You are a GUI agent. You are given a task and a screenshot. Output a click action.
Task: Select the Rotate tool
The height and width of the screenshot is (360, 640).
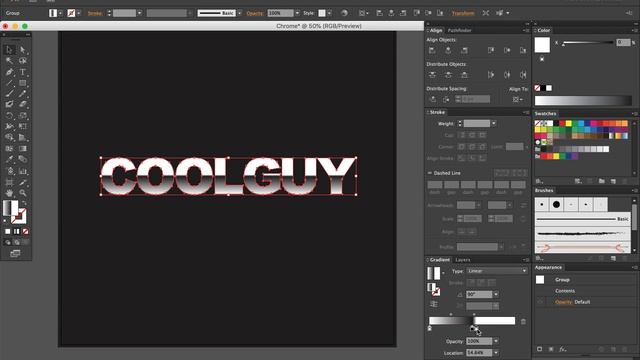pos(9,116)
